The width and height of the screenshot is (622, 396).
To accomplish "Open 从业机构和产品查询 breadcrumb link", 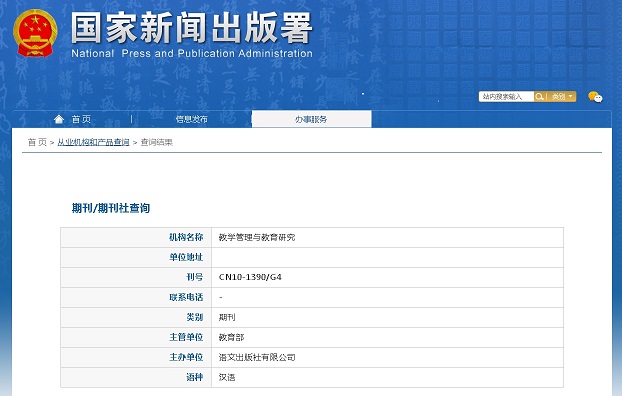I will (x=93, y=142).
